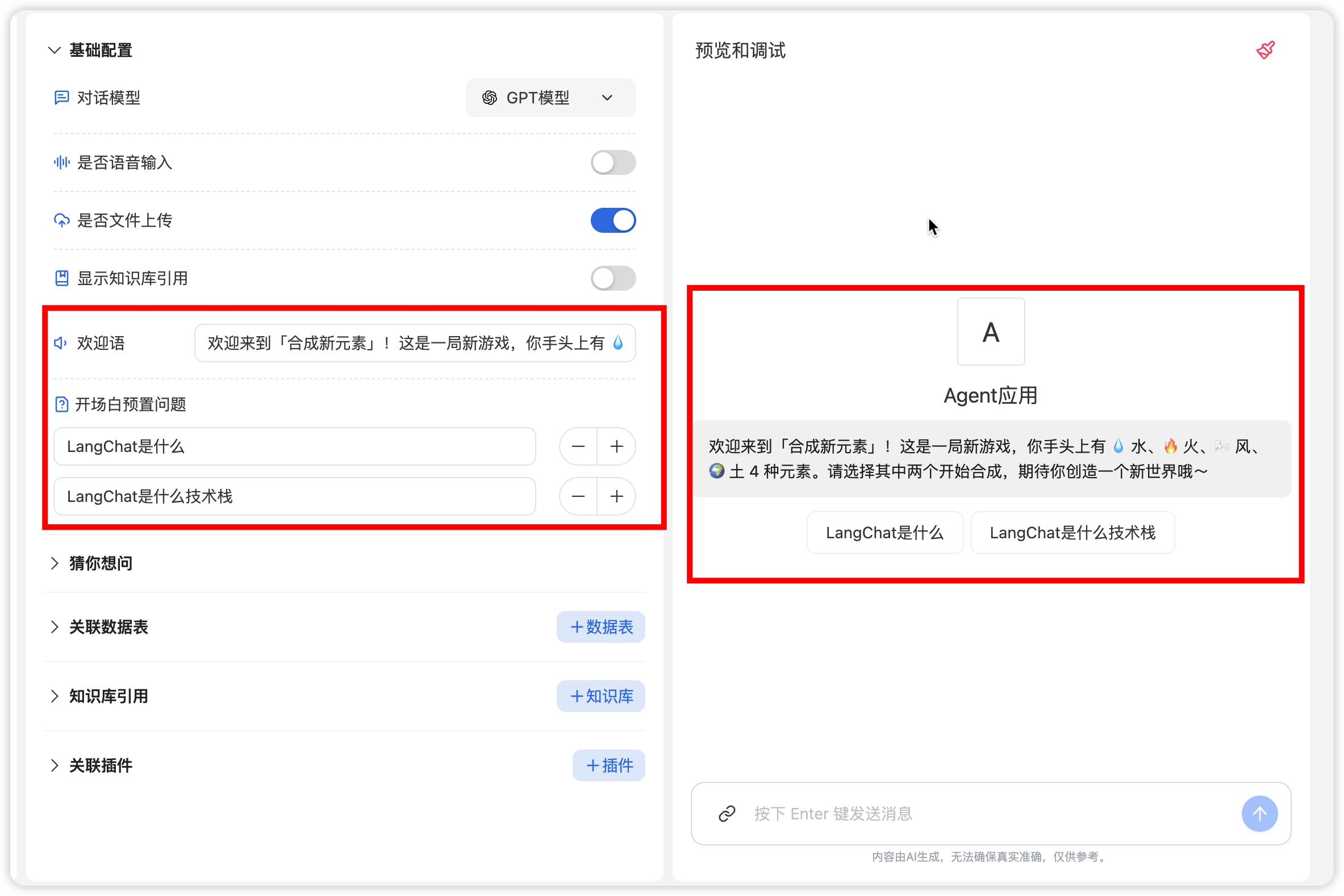Collapse the 基础配置 section
Image resolution: width=1344 pixels, height=896 pixels.
55,51
